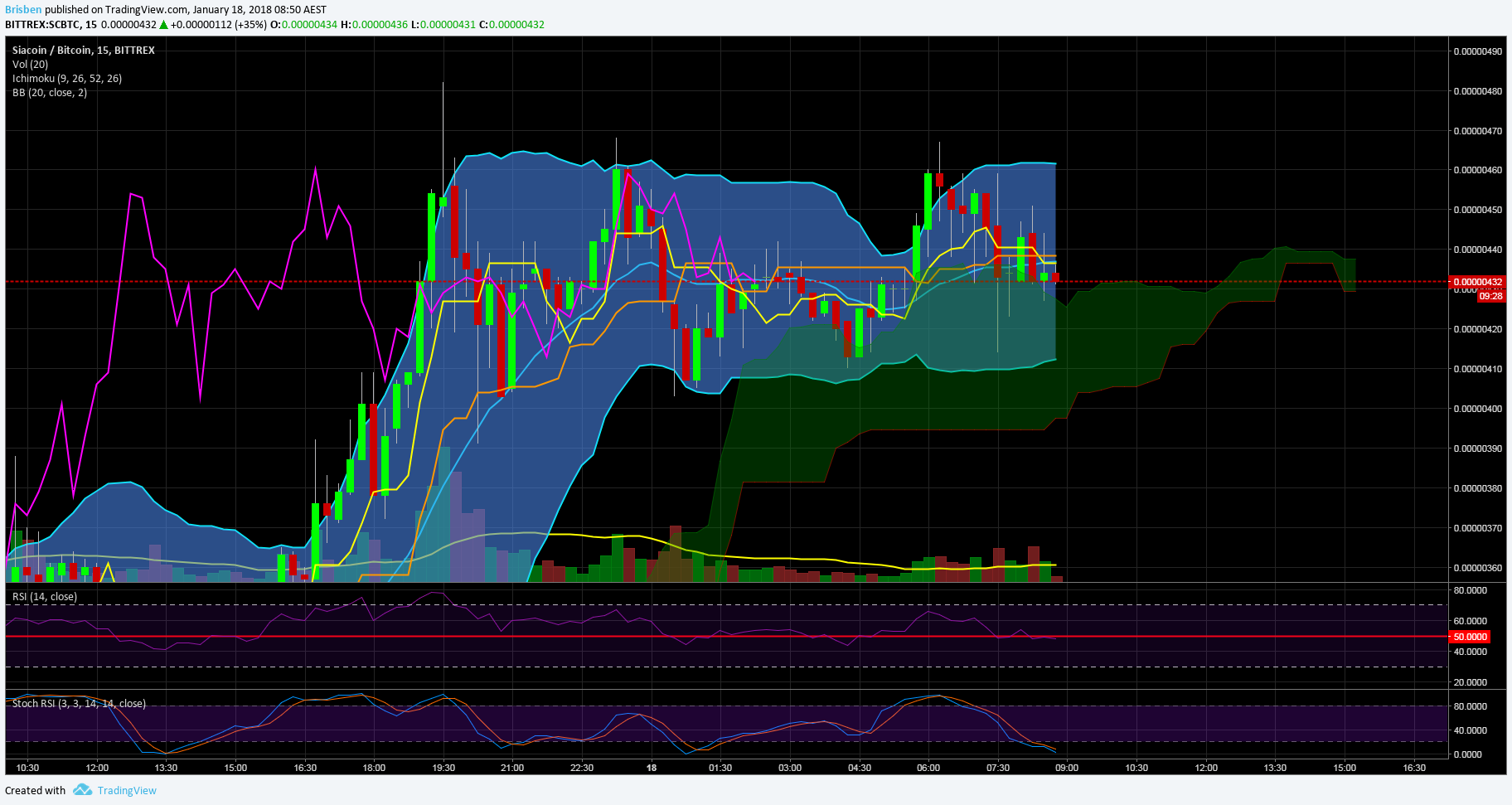Click the L:0.00000431 low value

pyautogui.click(x=443, y=24)
